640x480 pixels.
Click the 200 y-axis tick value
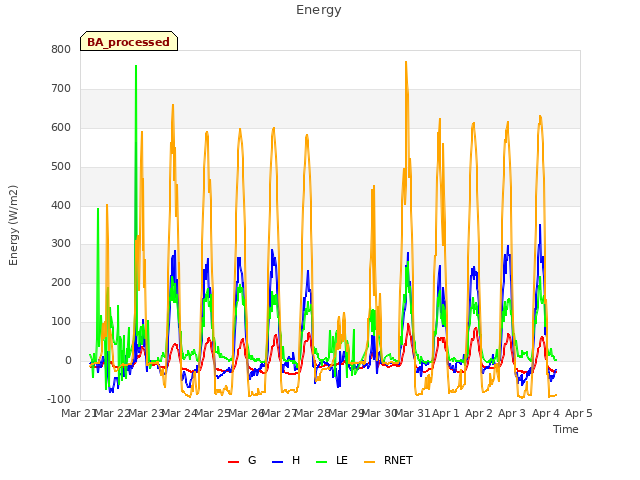(61, 282)
